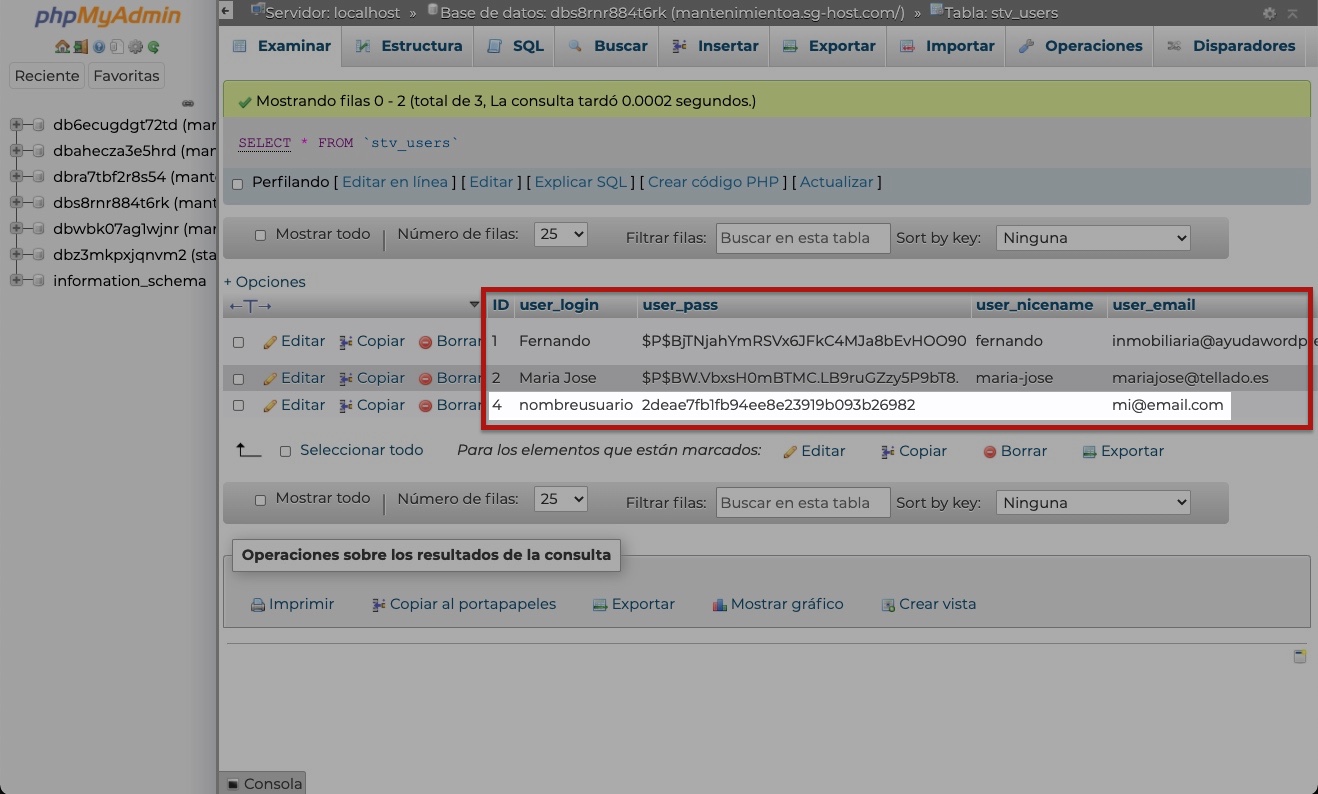
Task: Open phpMyAdmin home page via house icon
Action: click(62, 46)
